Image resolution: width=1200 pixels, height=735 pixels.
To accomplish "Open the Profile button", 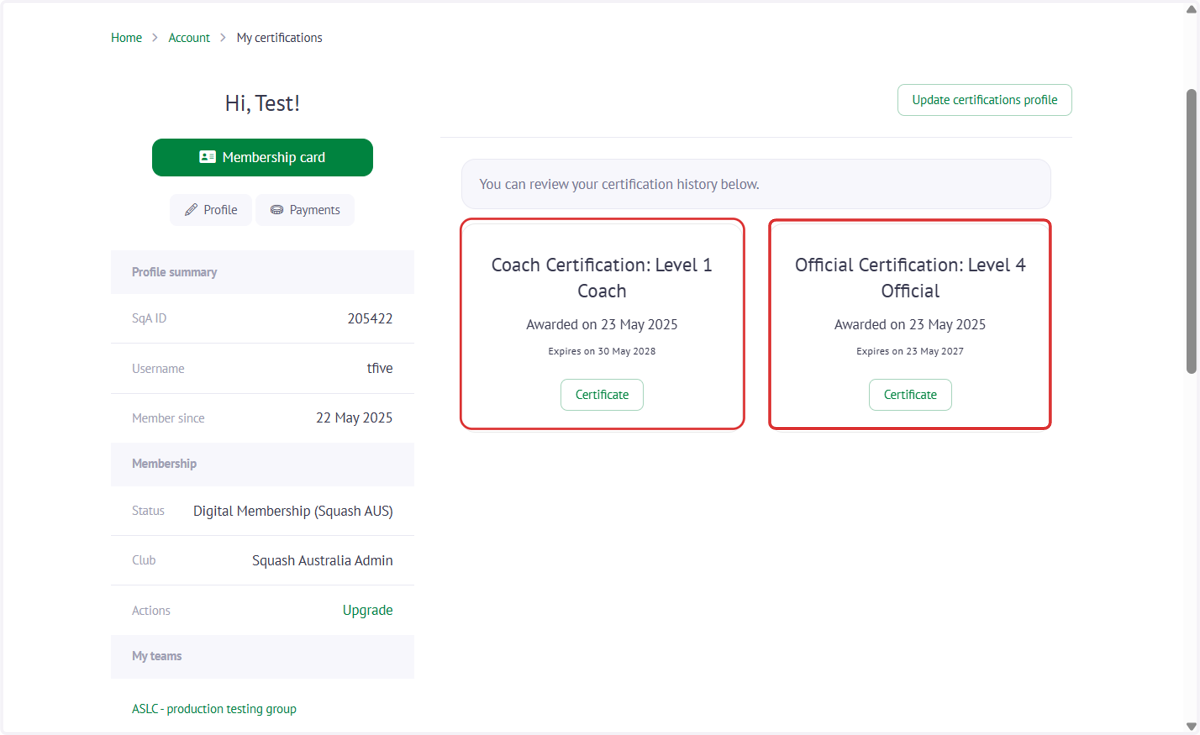I will (x=211, y=210).
